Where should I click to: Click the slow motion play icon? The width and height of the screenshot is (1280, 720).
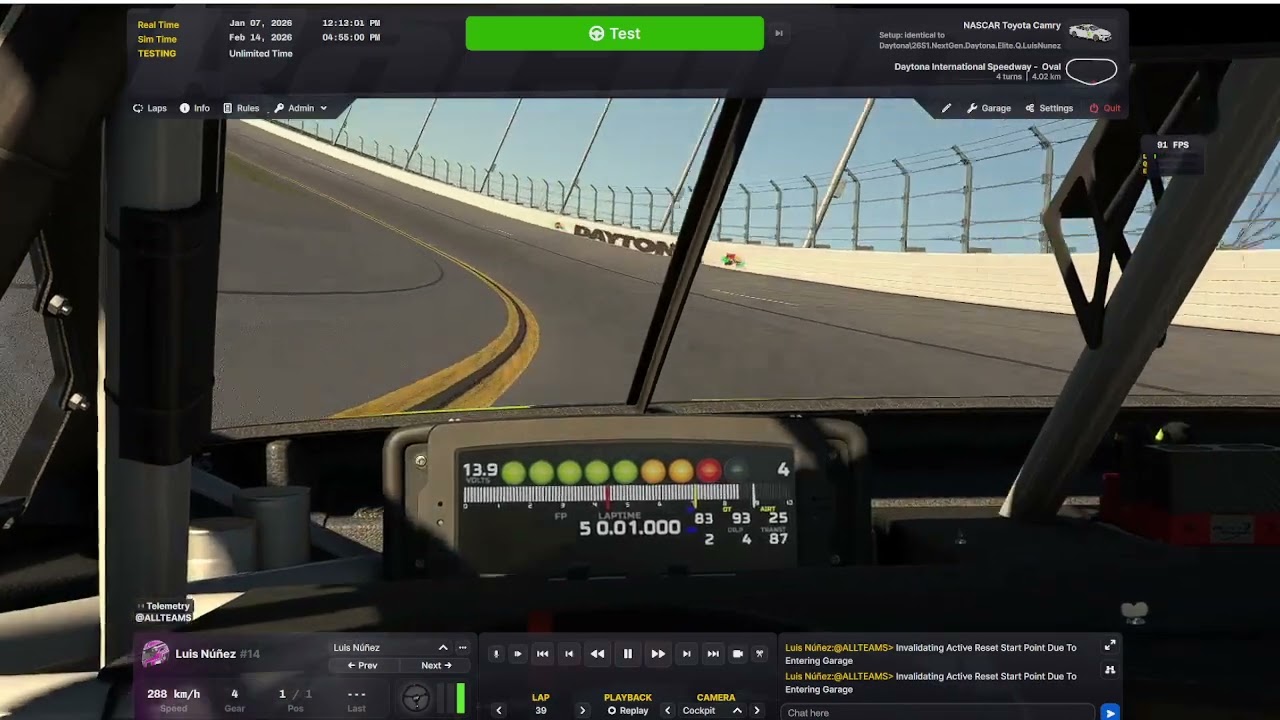(517, 654)
